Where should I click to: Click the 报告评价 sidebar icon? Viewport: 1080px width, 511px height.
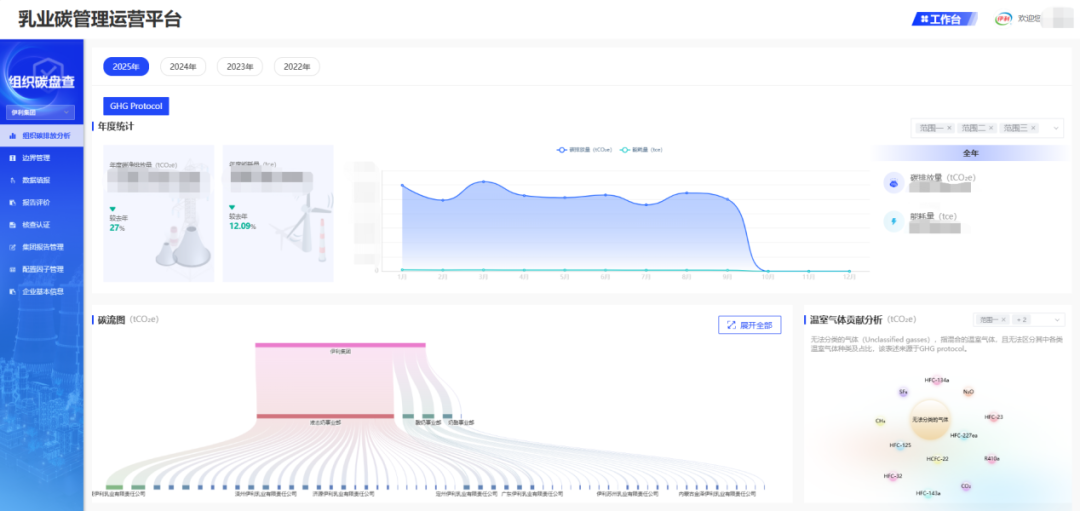click(x=12, y=202)
